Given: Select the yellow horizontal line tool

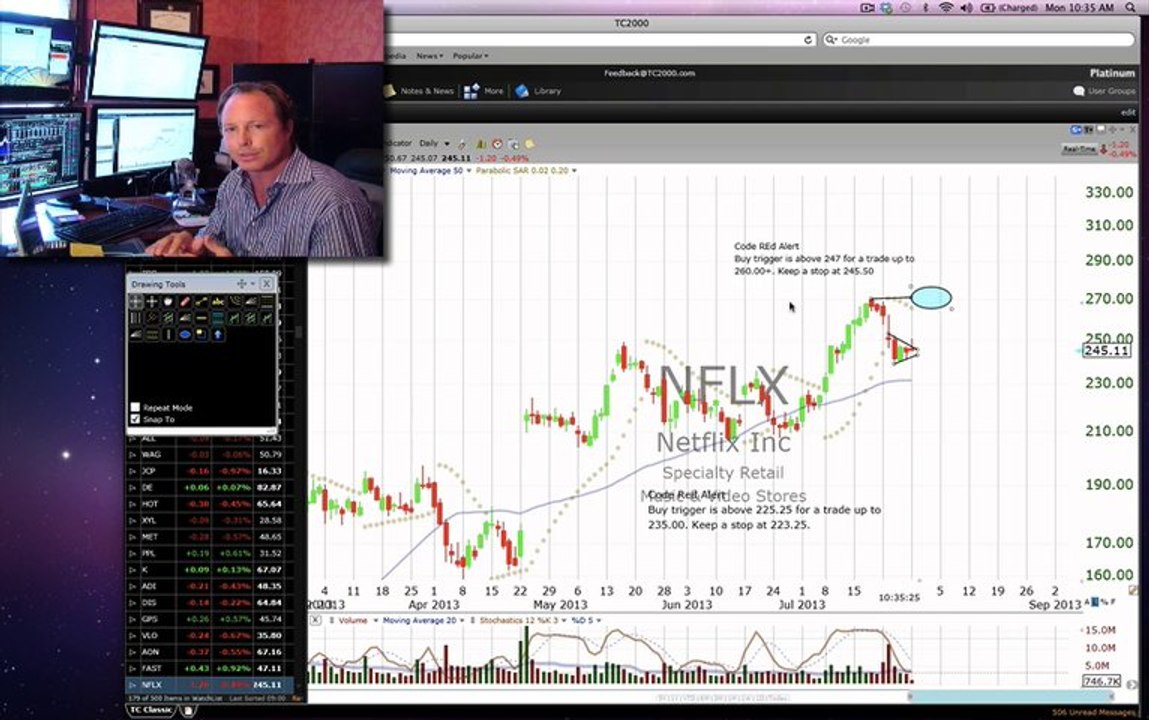Looking at the screenshot, I should tap(202, 318).
